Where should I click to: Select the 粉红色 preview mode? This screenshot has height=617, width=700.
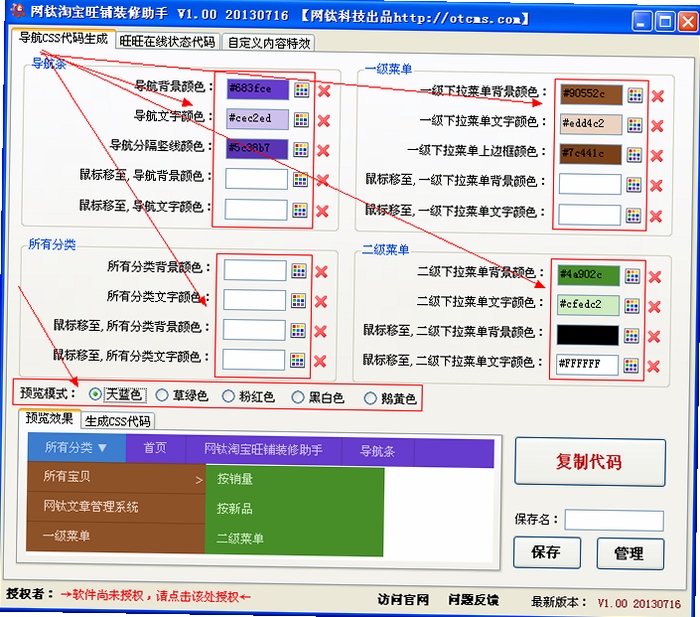pyautogui.click(x=228, y=396)
